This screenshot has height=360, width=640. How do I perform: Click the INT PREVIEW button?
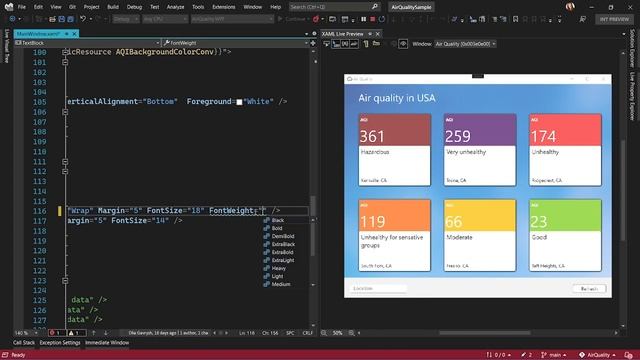(614, 19)
